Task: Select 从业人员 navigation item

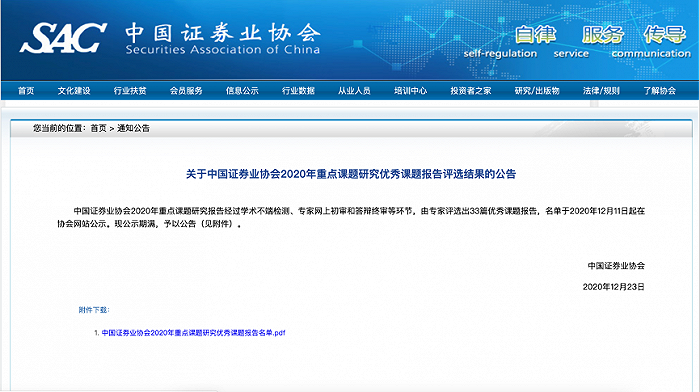Action: (x=354, y=91)
